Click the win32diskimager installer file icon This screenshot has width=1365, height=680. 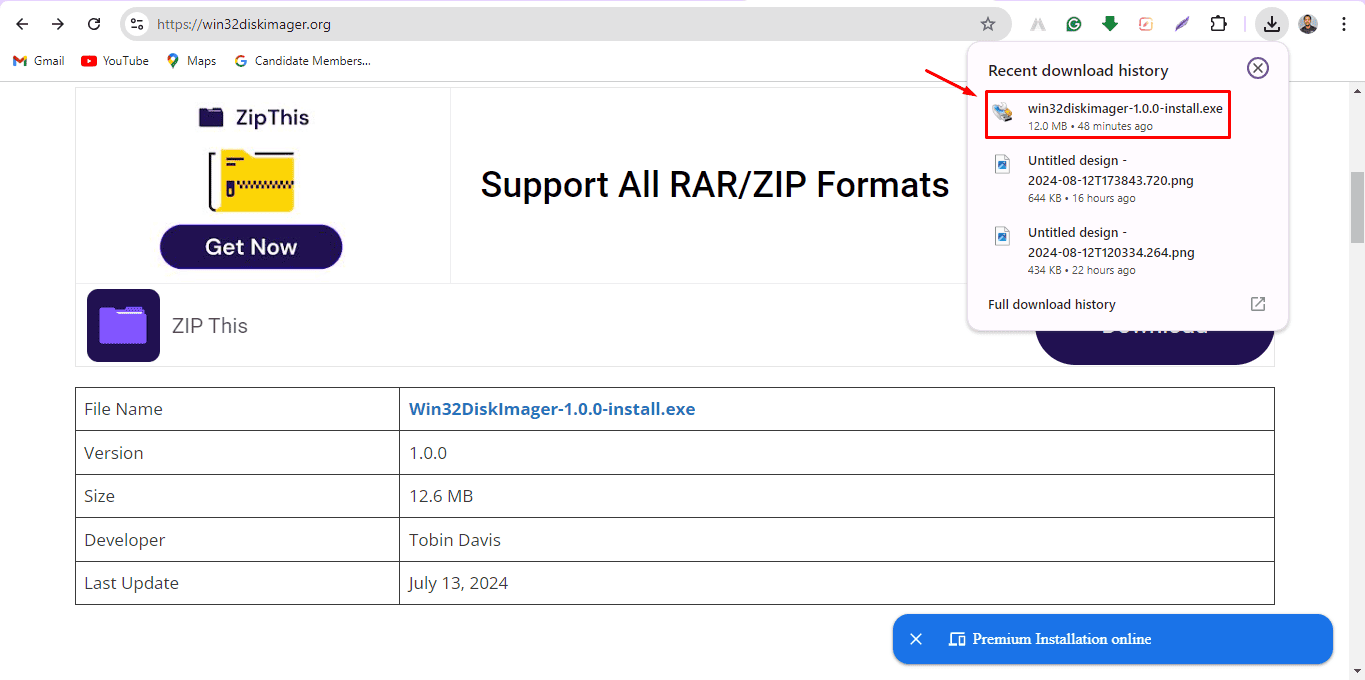[x=1002, y=112]
